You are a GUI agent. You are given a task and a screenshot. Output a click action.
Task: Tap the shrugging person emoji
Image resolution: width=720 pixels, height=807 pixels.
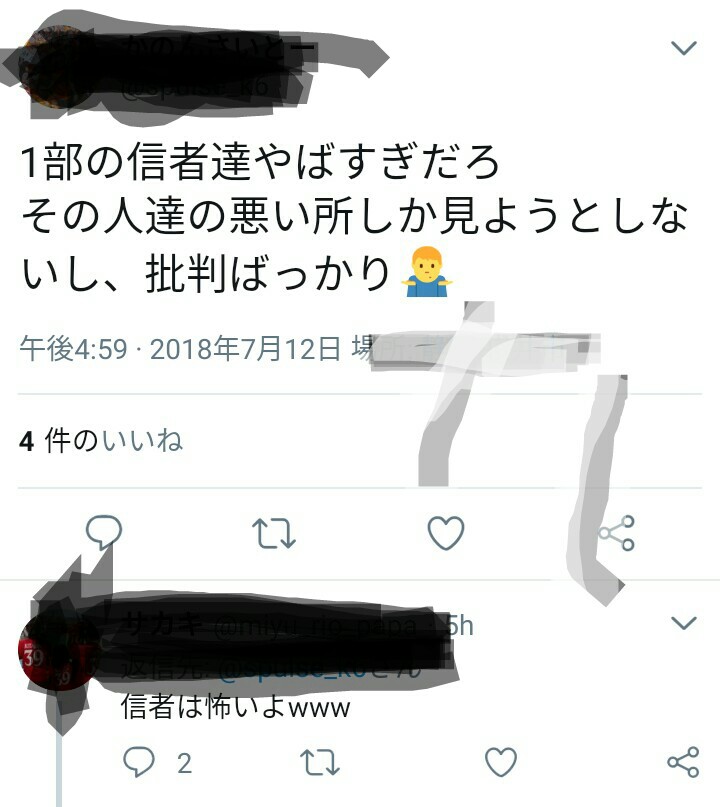[x=428, y=271]
